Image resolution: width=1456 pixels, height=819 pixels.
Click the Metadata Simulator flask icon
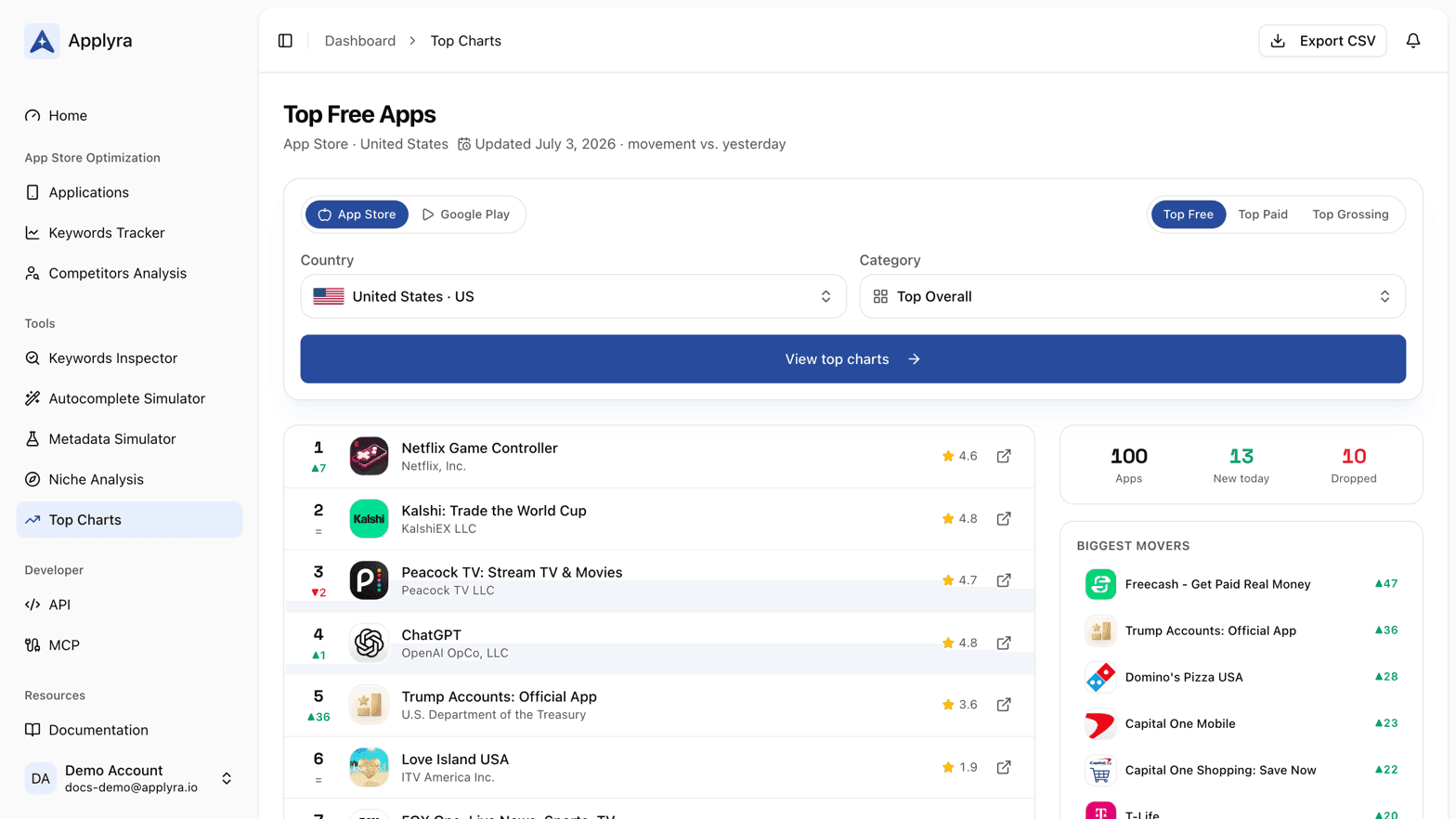click(32, 439)
